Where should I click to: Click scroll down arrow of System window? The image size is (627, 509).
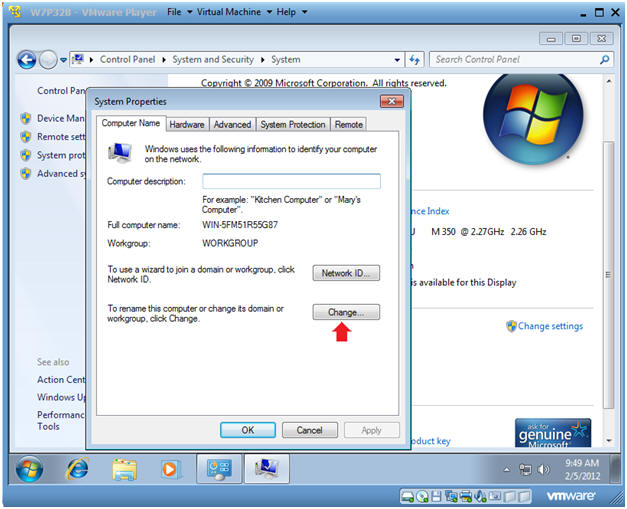pos(609,441)
